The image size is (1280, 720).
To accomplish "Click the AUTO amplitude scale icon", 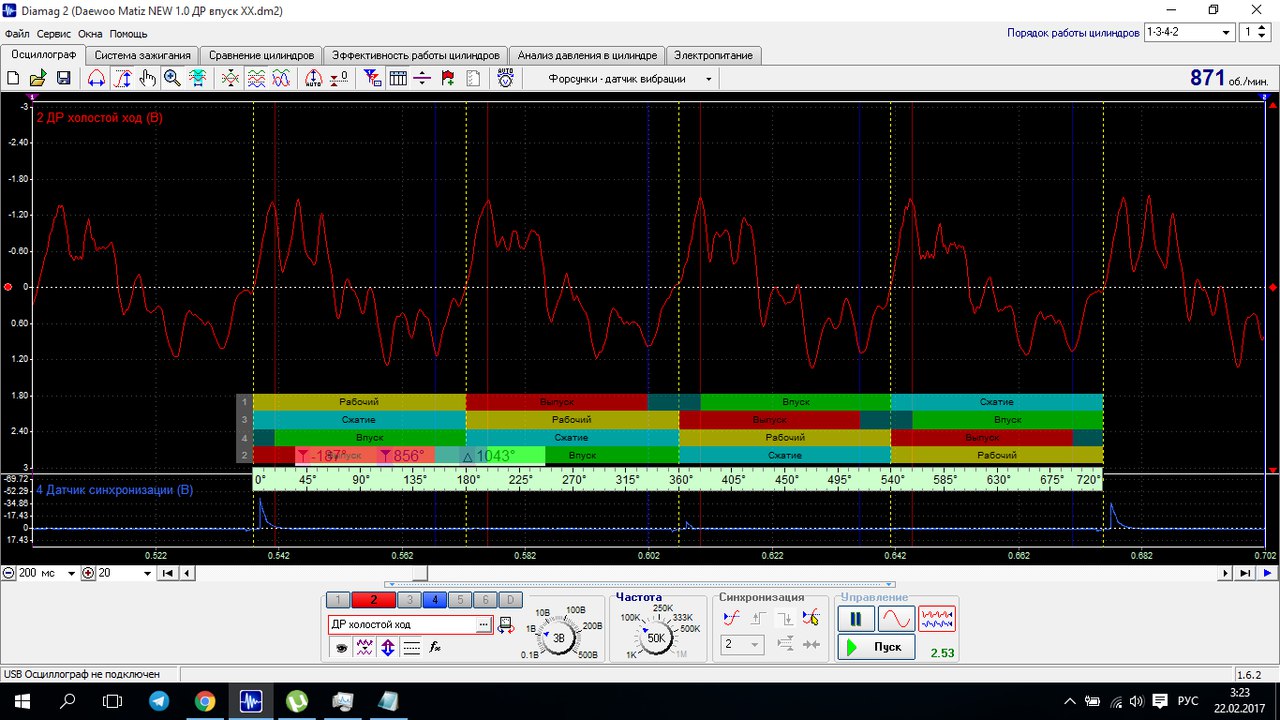I will (314, 78).
